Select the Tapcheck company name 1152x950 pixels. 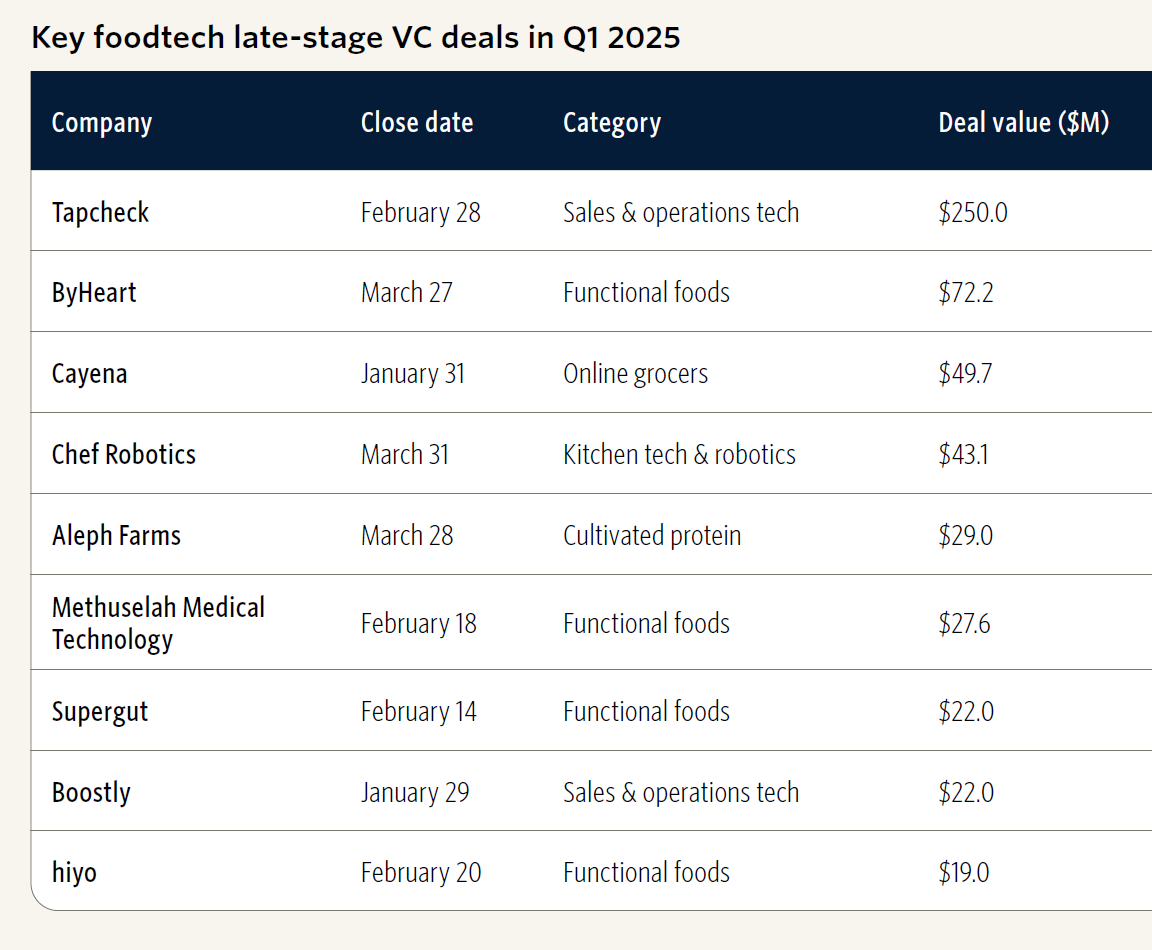[100, 212]
